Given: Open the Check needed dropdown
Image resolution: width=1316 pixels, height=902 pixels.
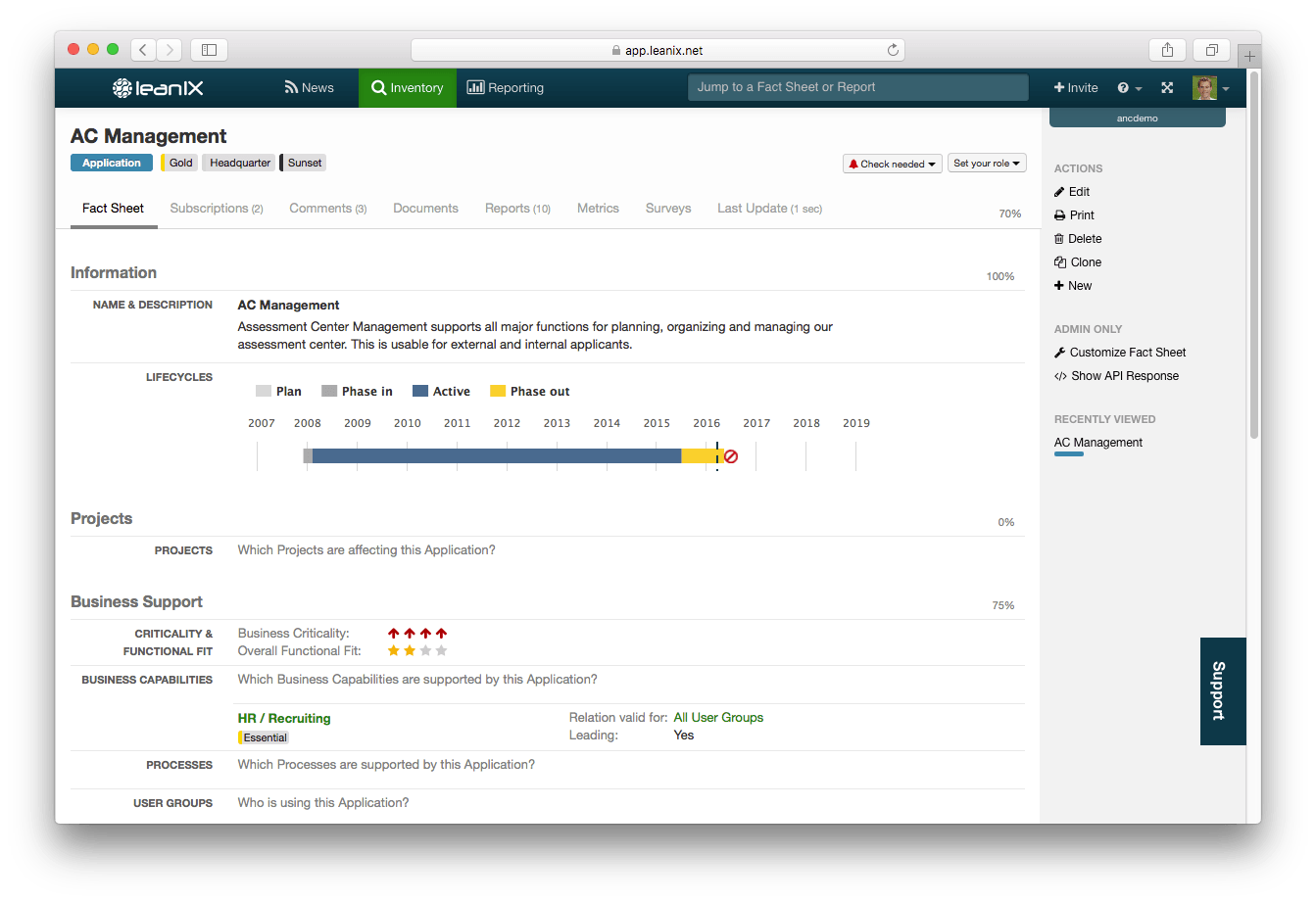Looking at the screenshot, I should 893,164.
